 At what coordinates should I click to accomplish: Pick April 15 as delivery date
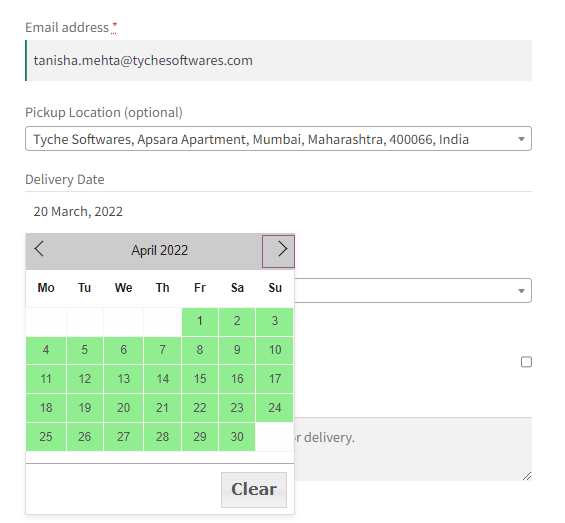coord(200,379)
